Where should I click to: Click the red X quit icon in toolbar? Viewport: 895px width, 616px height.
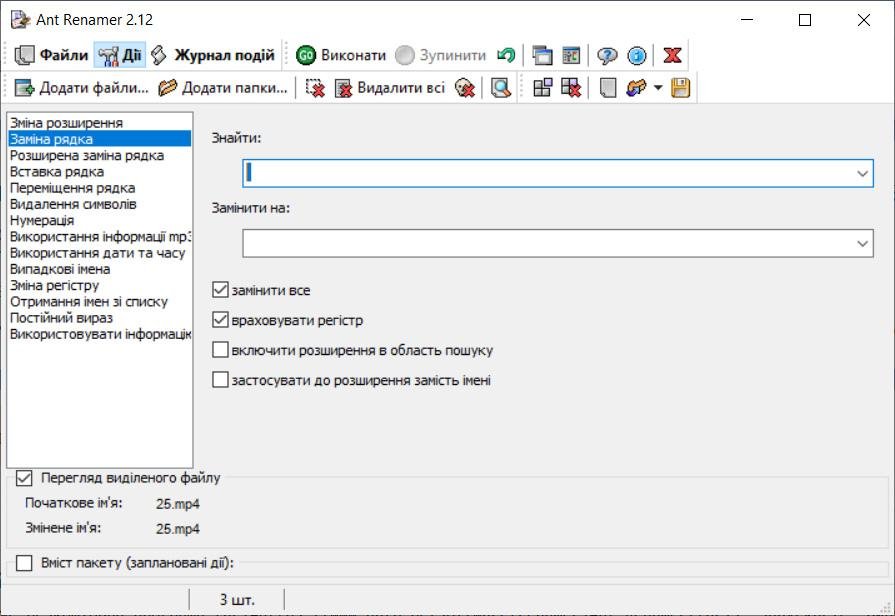tap(672, 55)
